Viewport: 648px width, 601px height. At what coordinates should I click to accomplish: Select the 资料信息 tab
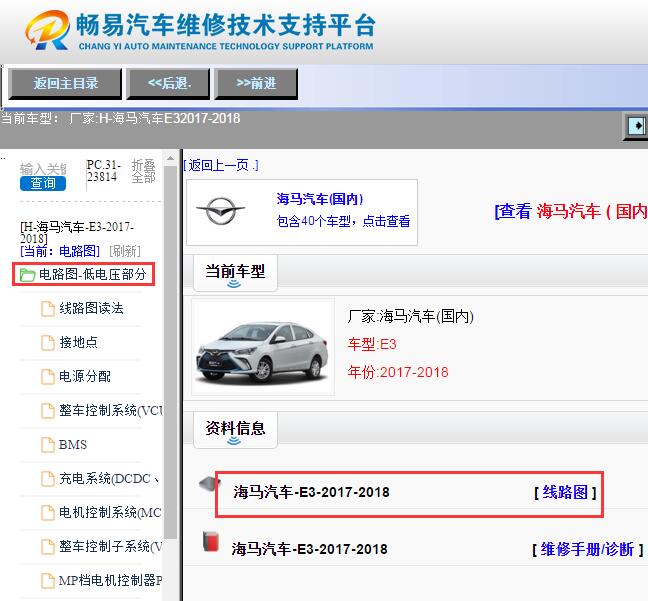click(235, 430)
